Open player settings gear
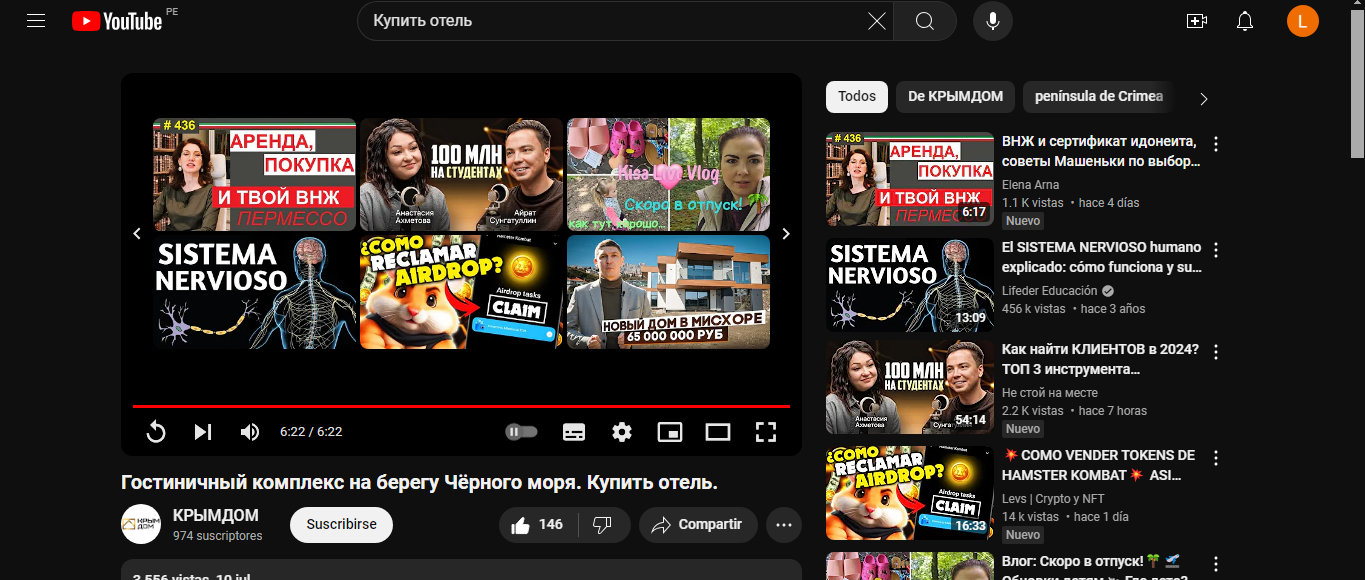 (x=622, y=432)
